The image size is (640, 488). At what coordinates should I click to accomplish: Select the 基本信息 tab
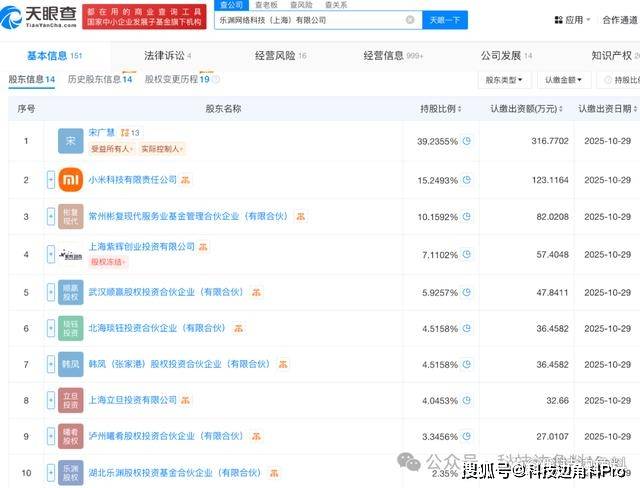click(55, 55)
